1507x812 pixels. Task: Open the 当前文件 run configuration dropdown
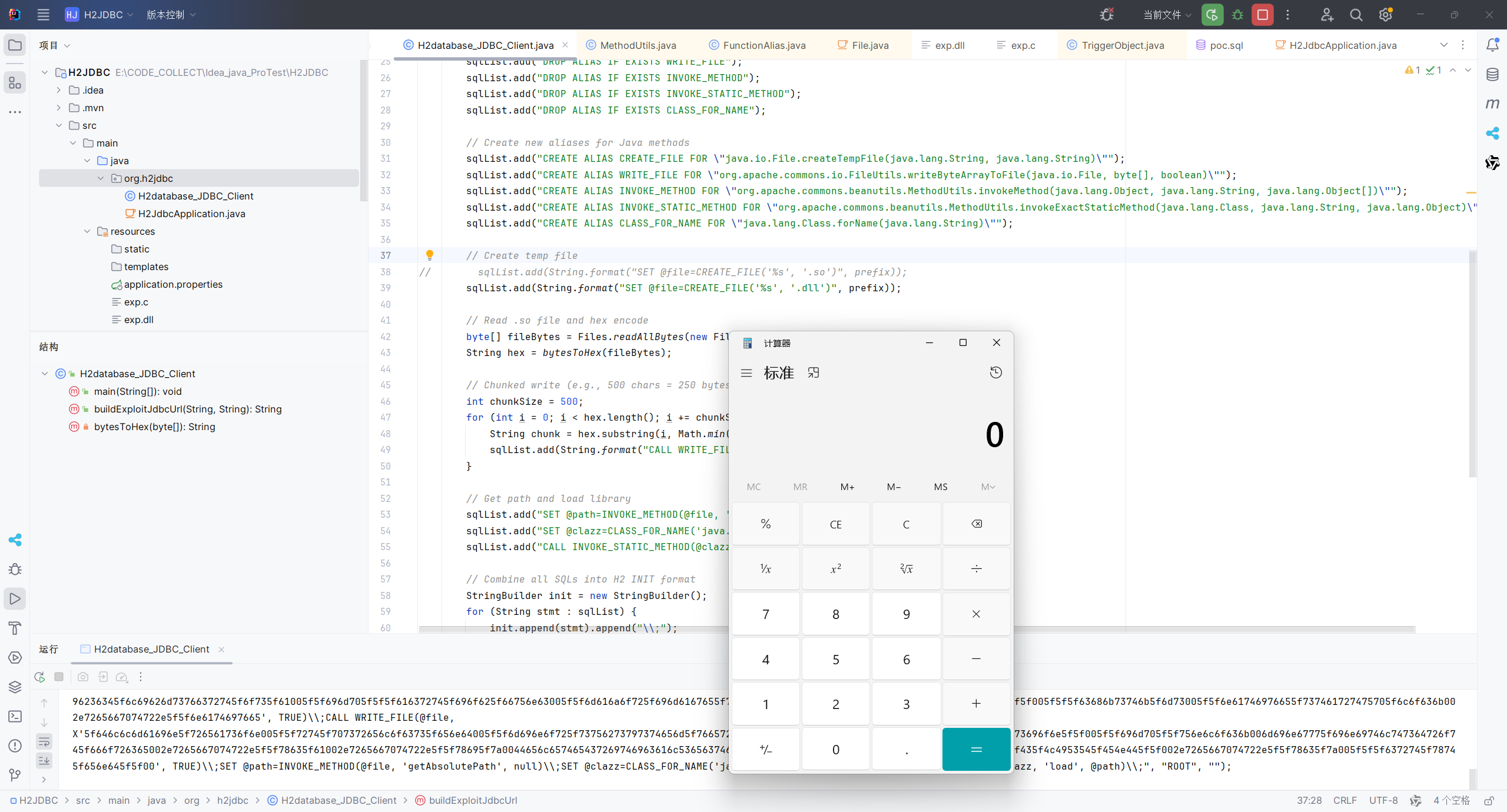[x=1167, y=15]
